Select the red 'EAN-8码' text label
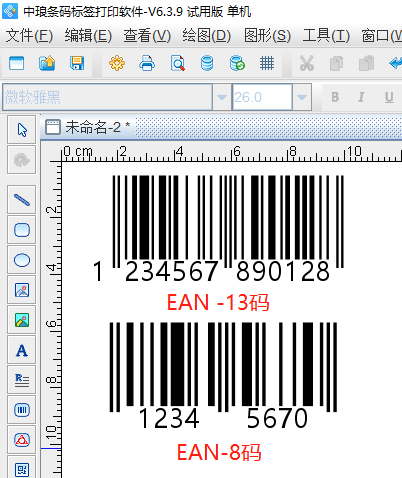402x478 pixels. point(219,452)
